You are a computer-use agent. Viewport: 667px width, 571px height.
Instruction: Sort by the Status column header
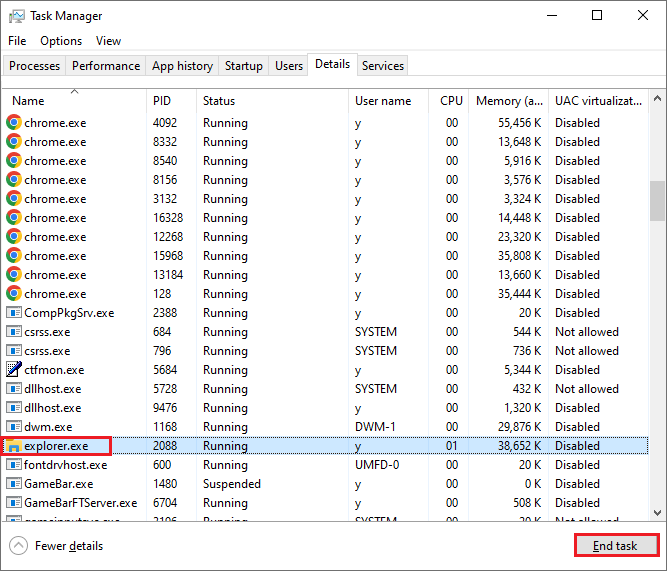tap(272, 101)
